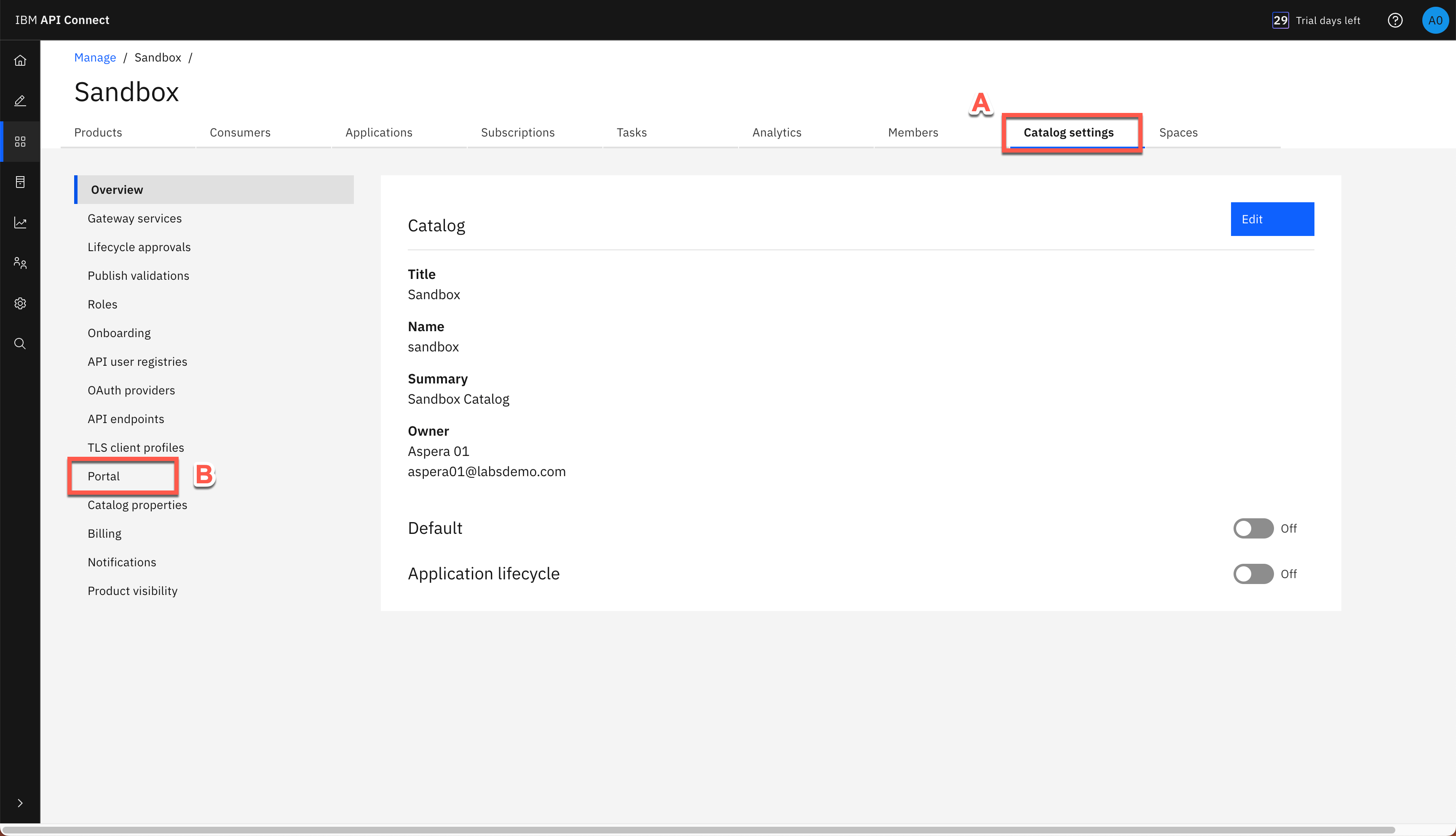The height and width of the screenshot is (836, 1456).
Task: Click the A0 avatar in top bar
Action: click(1436, 20)
